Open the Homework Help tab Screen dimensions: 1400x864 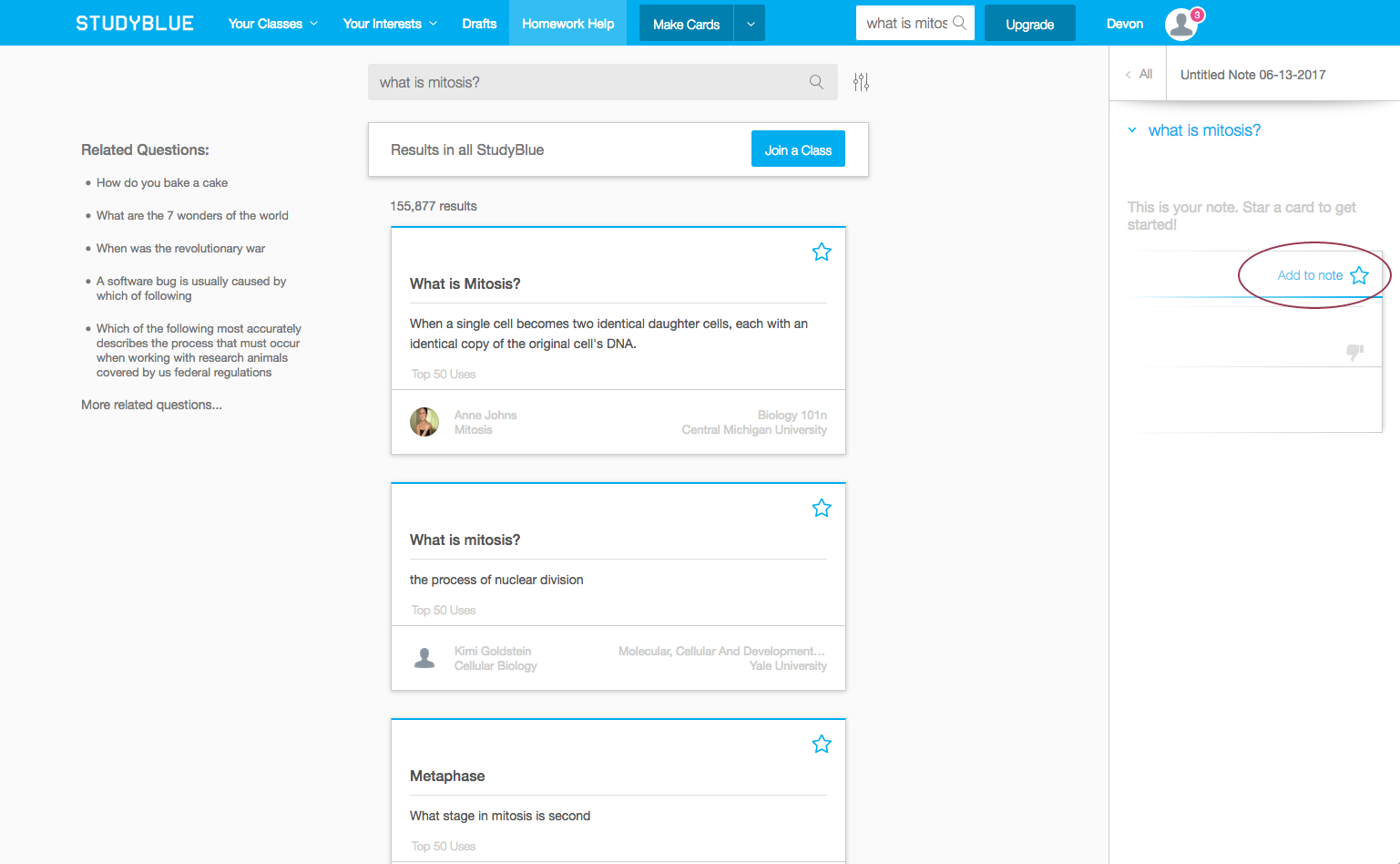pos(567,24)
